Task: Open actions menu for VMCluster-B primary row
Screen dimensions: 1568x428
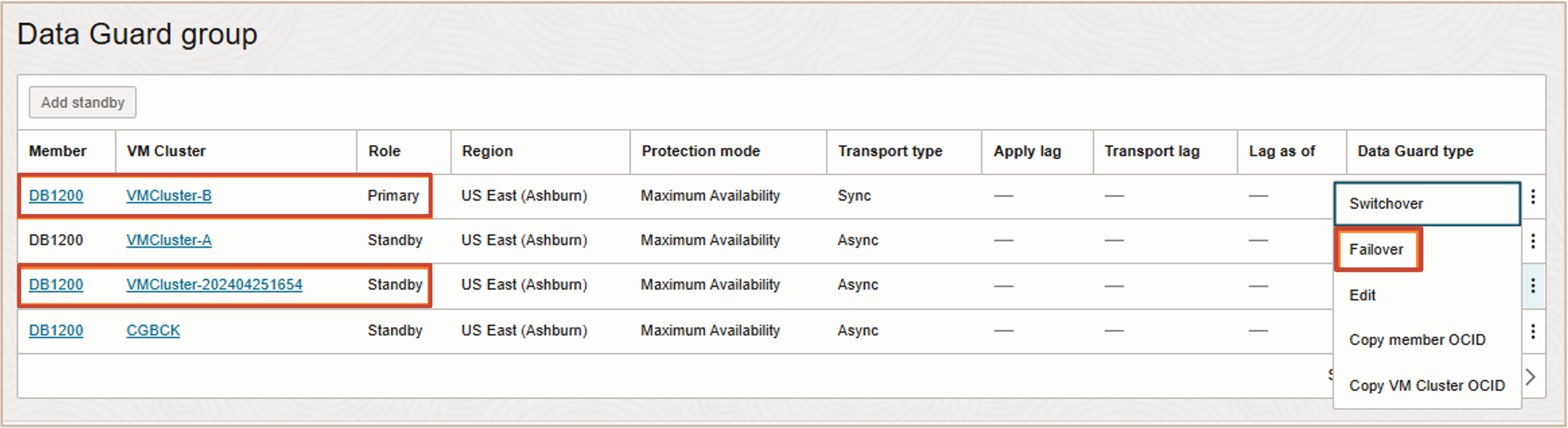Action: point(1533,196)
